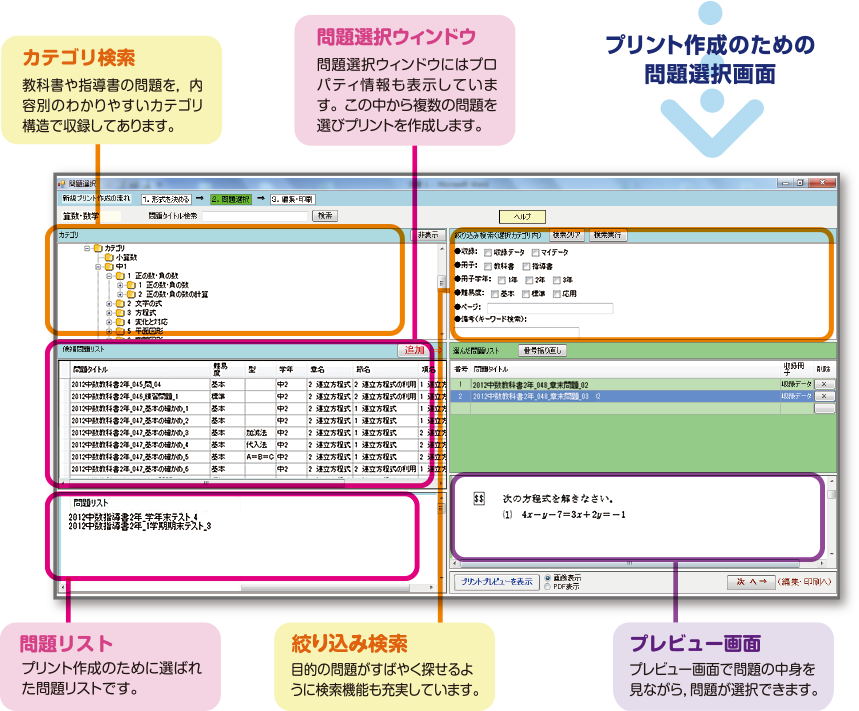Collapse the 1 正の数・負の数 tree node

coord(108,275)
